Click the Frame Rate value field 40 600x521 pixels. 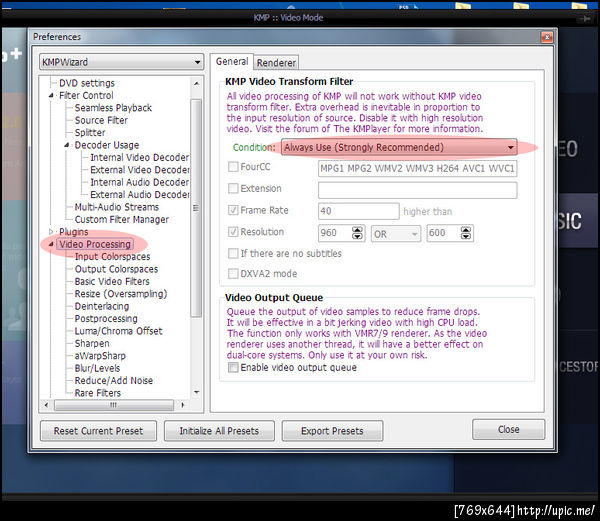click(x=359, y=211)
